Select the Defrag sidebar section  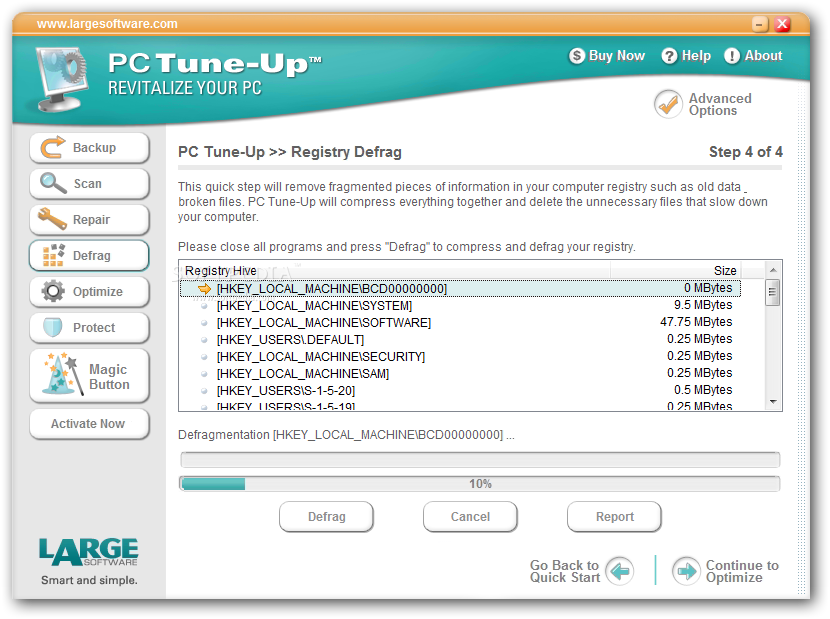[x=89, y=255]
